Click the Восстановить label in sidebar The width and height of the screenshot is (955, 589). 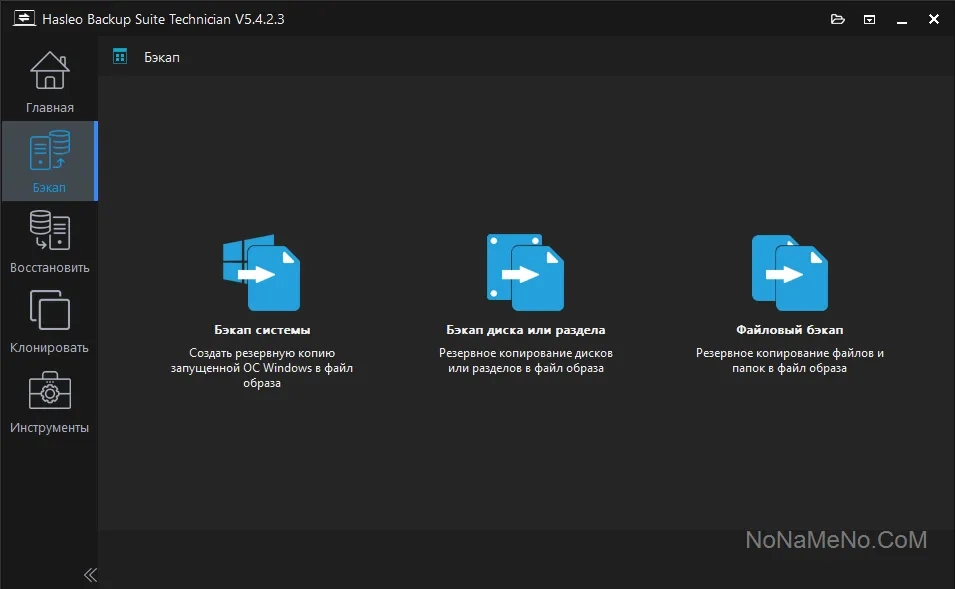click(49, 267)
